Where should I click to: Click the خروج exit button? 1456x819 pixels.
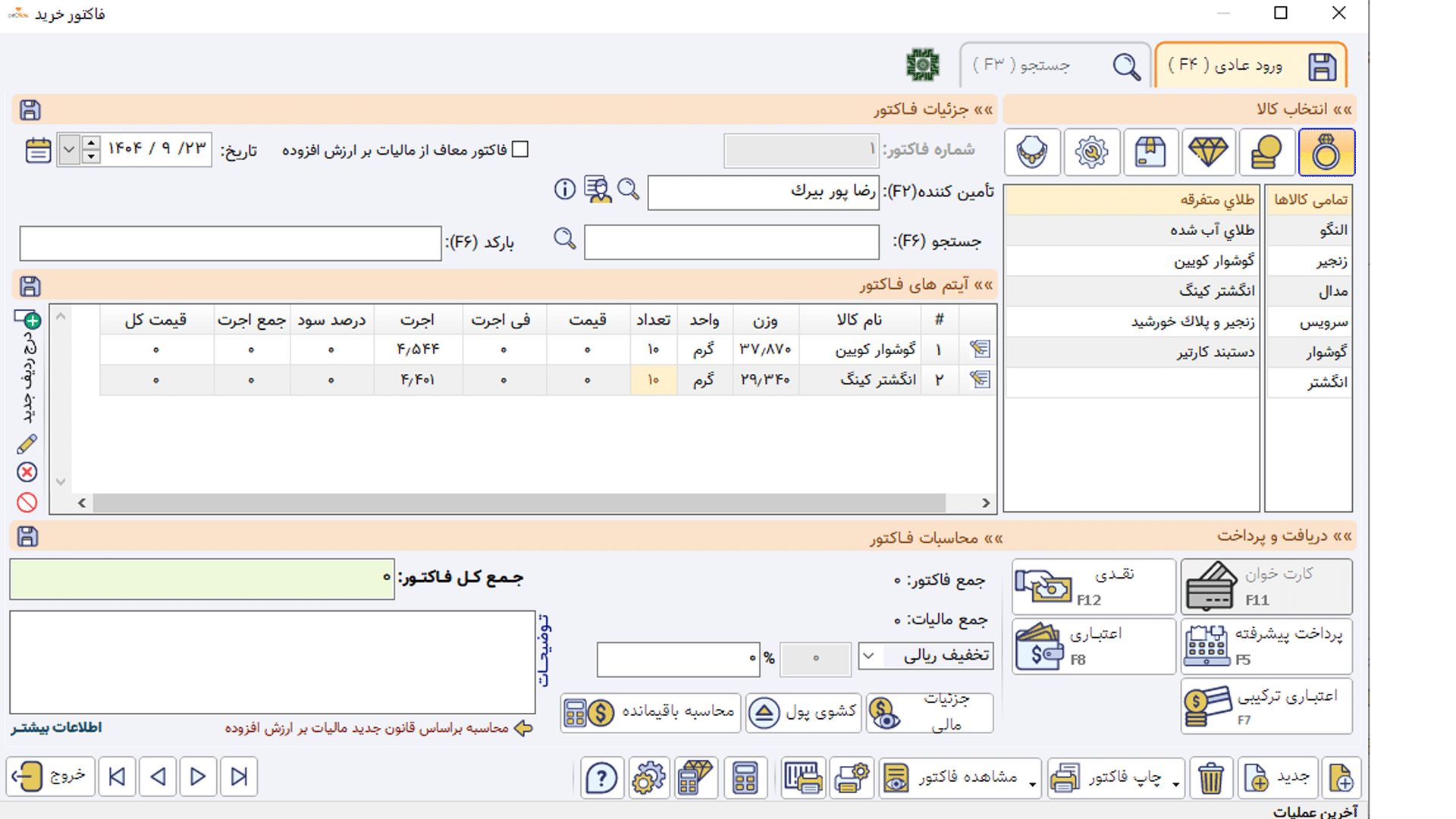coord(51,777)
